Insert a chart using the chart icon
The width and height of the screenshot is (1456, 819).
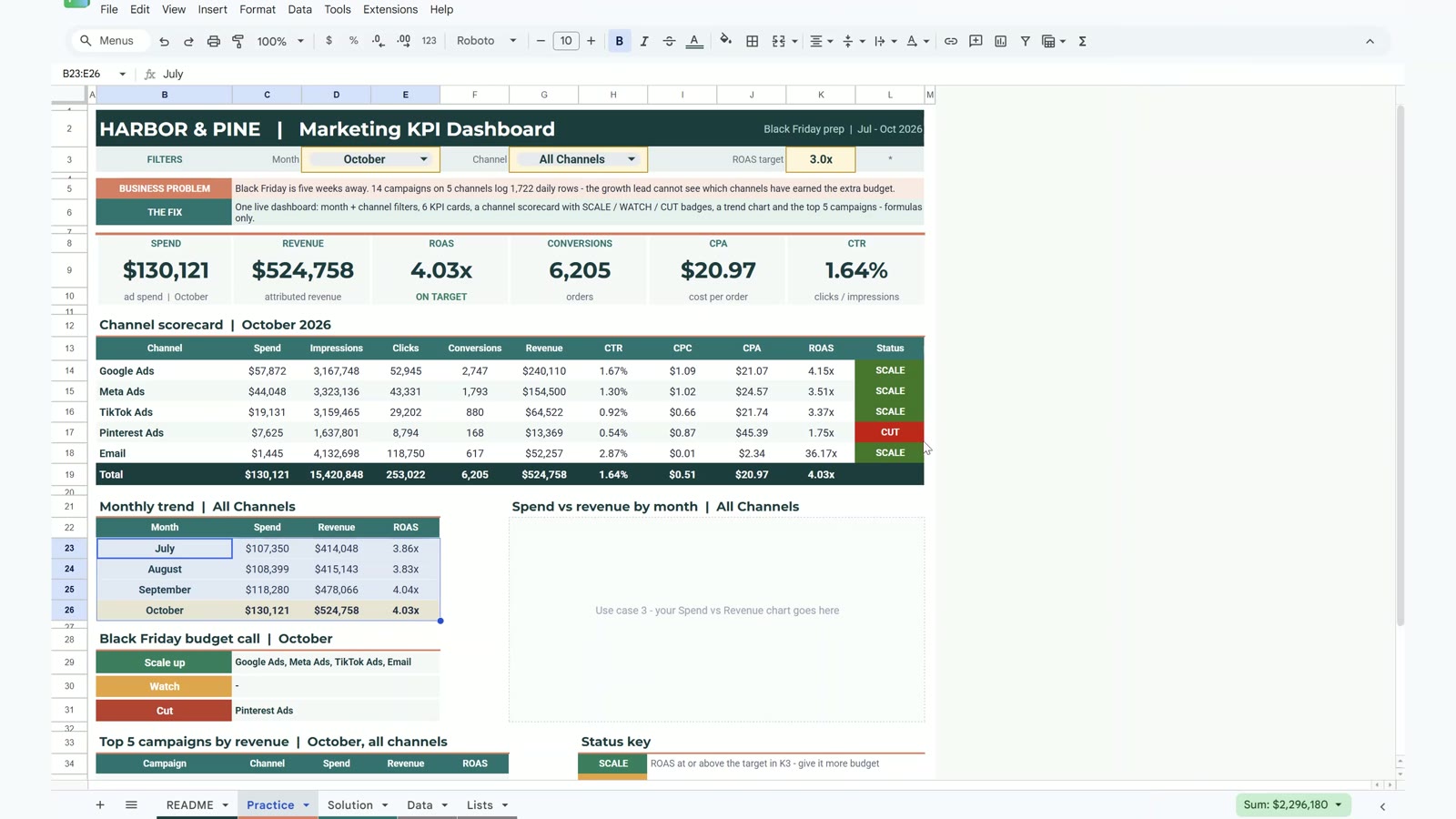click(1000, 41)
